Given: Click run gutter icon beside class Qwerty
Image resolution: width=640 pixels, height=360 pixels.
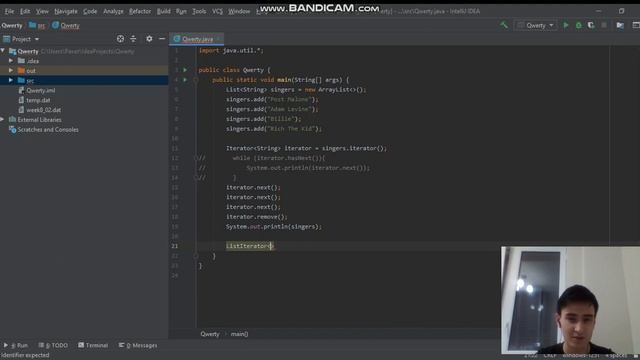Looking at the screenshot, I should click(x=185, y=70).
